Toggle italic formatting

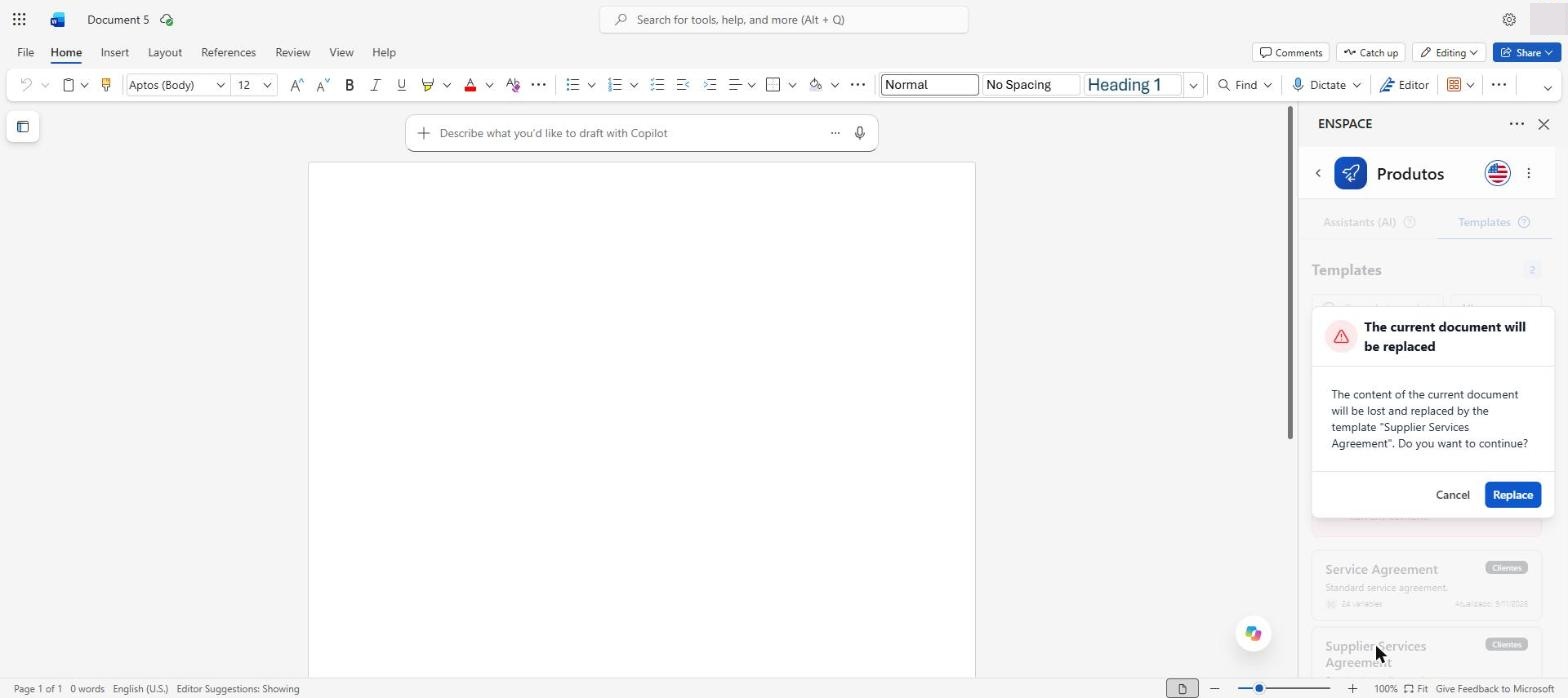(x=375, y=85)
